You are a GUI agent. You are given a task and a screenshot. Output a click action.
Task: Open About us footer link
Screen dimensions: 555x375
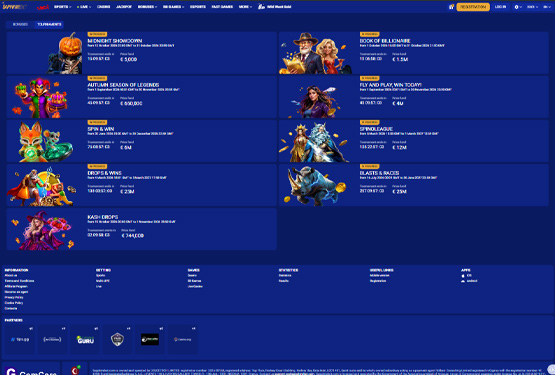11,275
